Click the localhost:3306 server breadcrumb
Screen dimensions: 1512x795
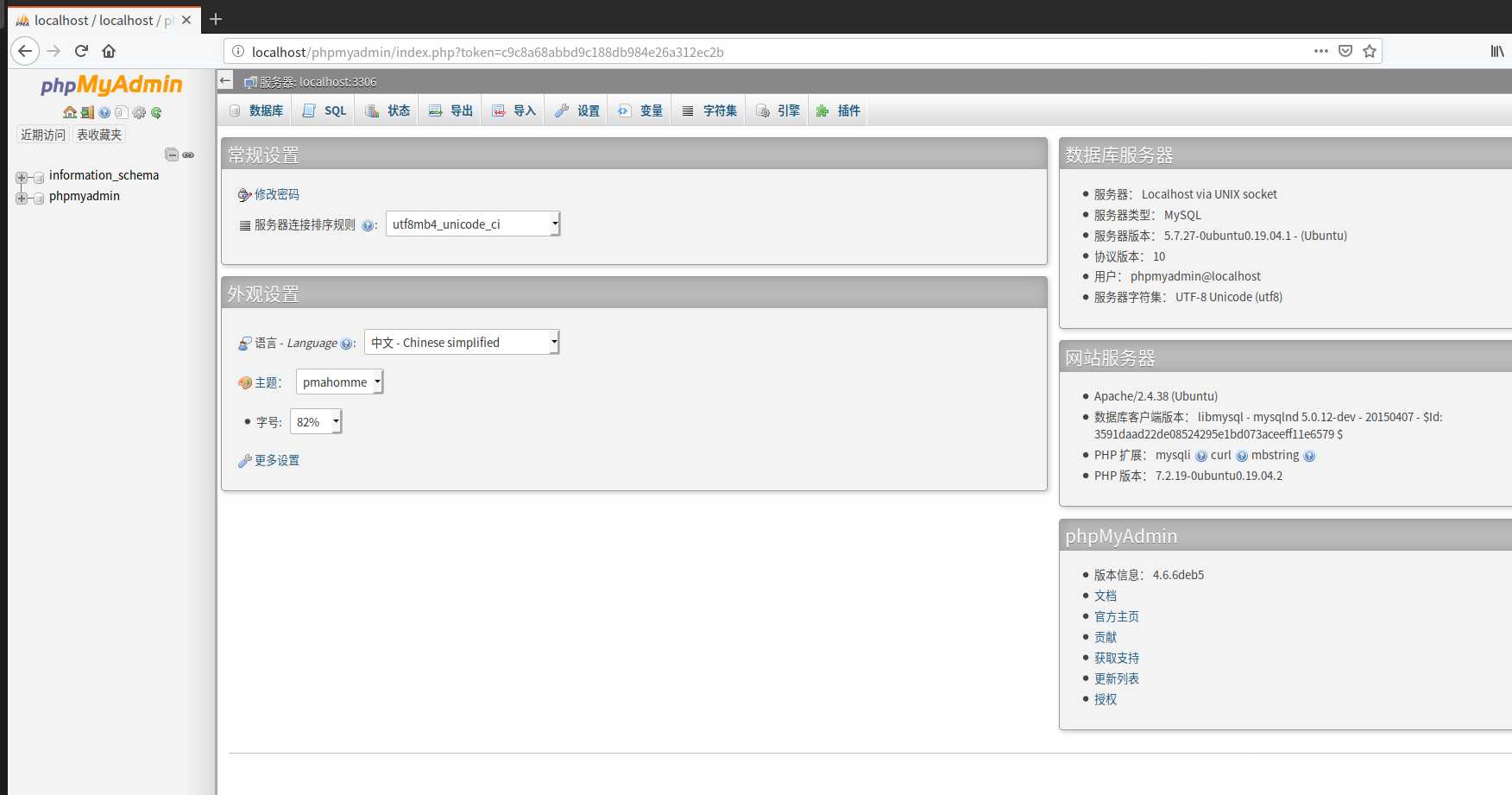[318, 82]
